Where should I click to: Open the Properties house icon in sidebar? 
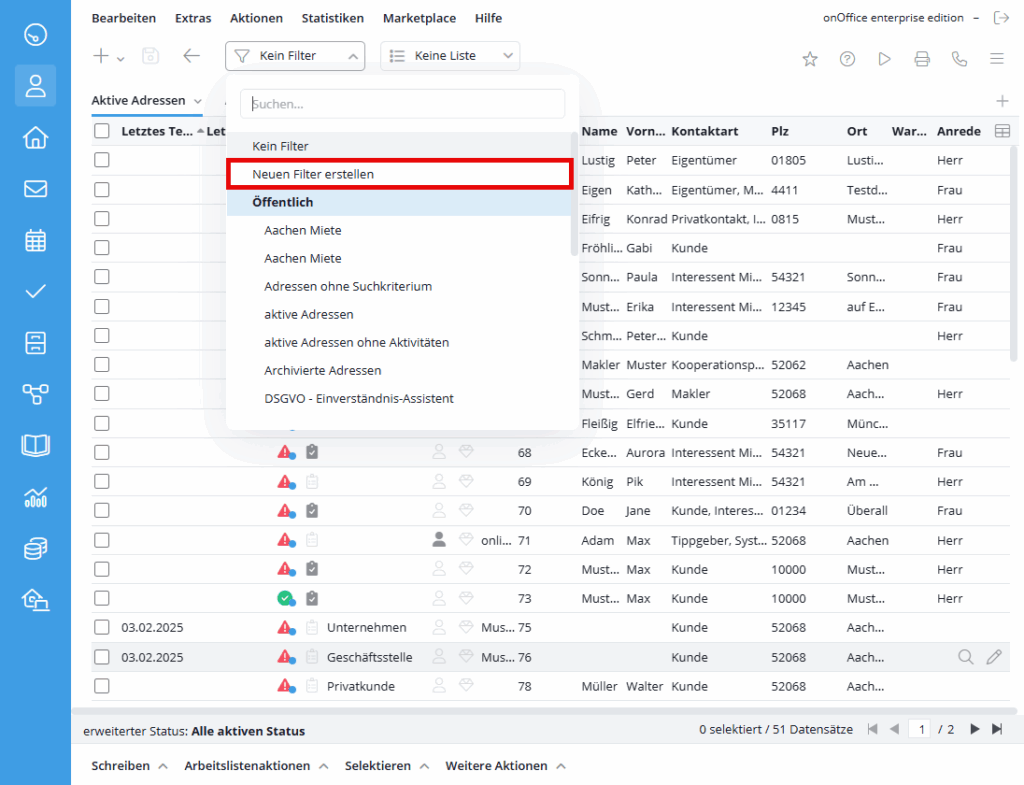pyautogui.click(x=35, y=137)
